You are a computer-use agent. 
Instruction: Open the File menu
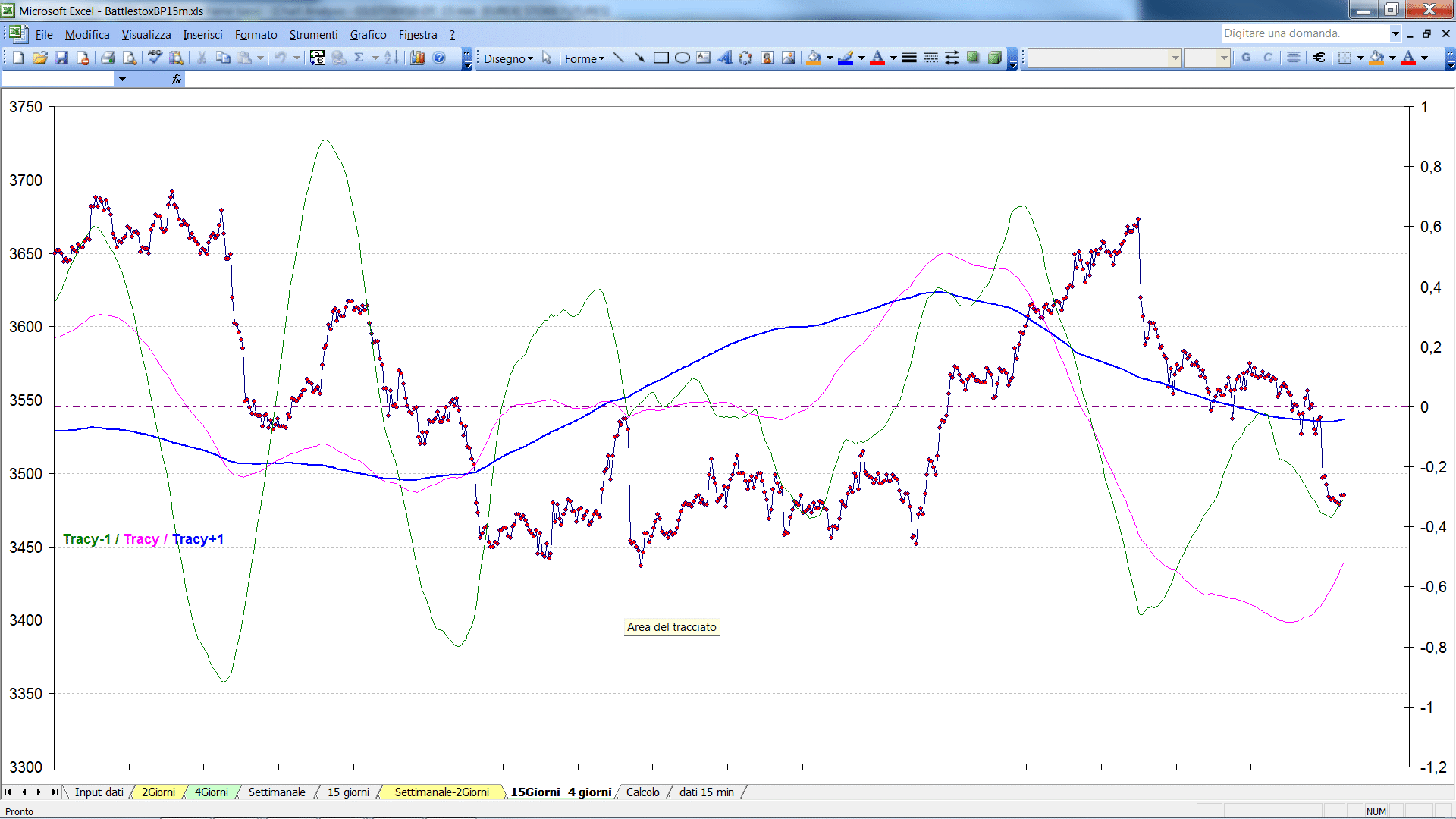tap(44, 34)
